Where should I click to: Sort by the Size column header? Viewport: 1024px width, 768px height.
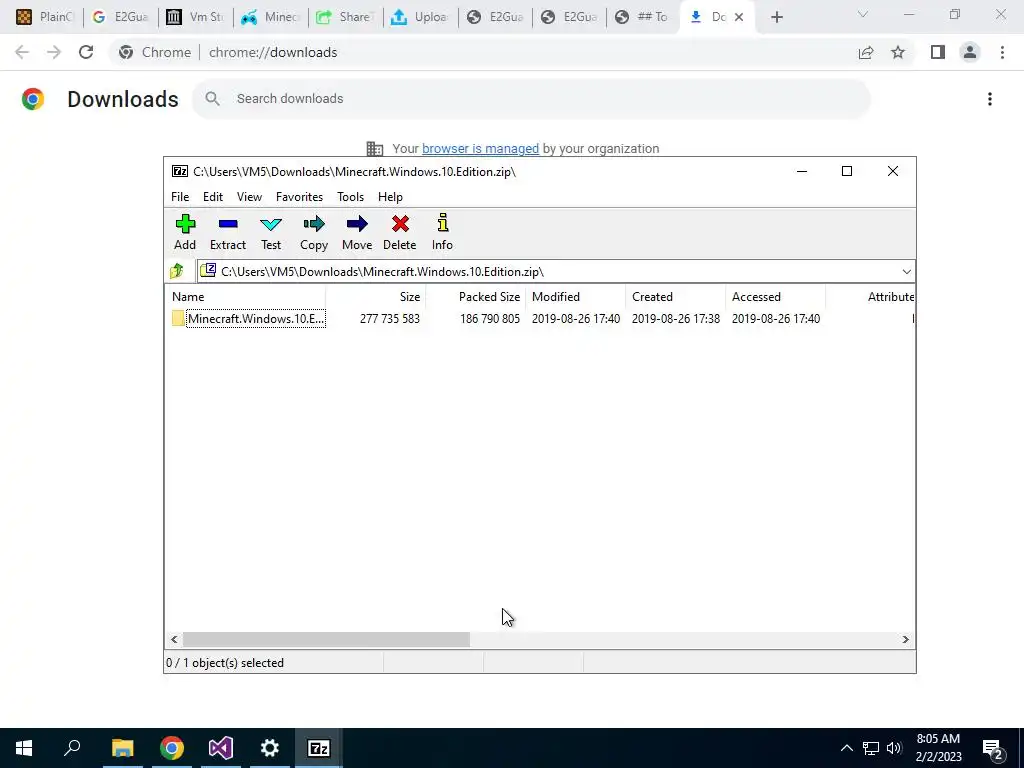click(376, 296)
